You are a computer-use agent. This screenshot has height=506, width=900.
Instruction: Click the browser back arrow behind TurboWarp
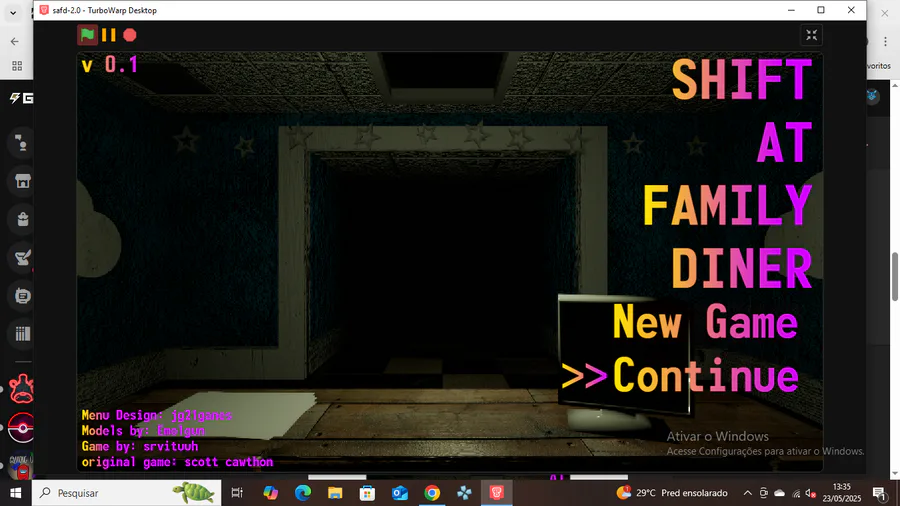coord(14,41)
